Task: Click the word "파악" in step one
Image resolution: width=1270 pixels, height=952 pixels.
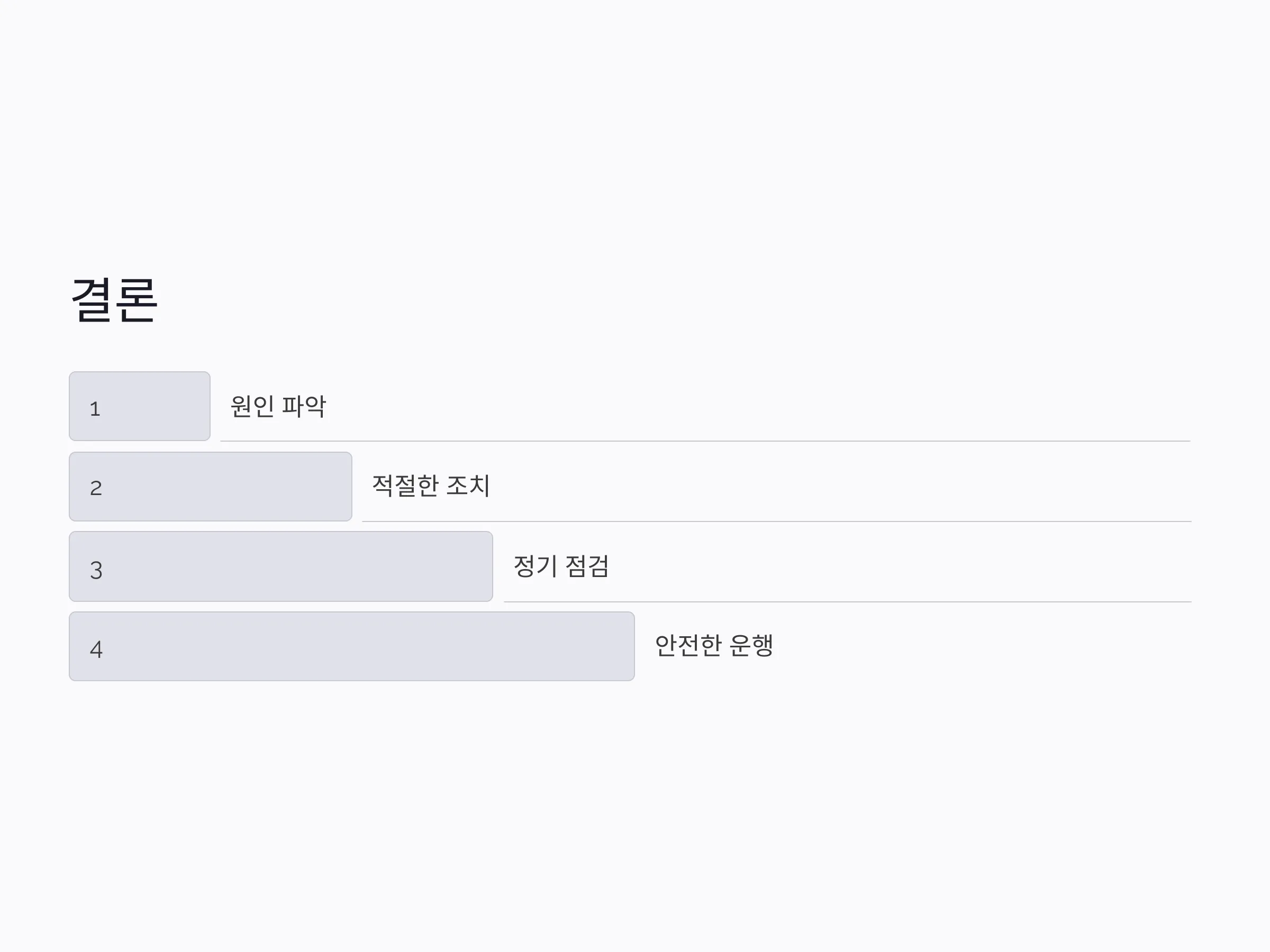Action: [304, 406]
